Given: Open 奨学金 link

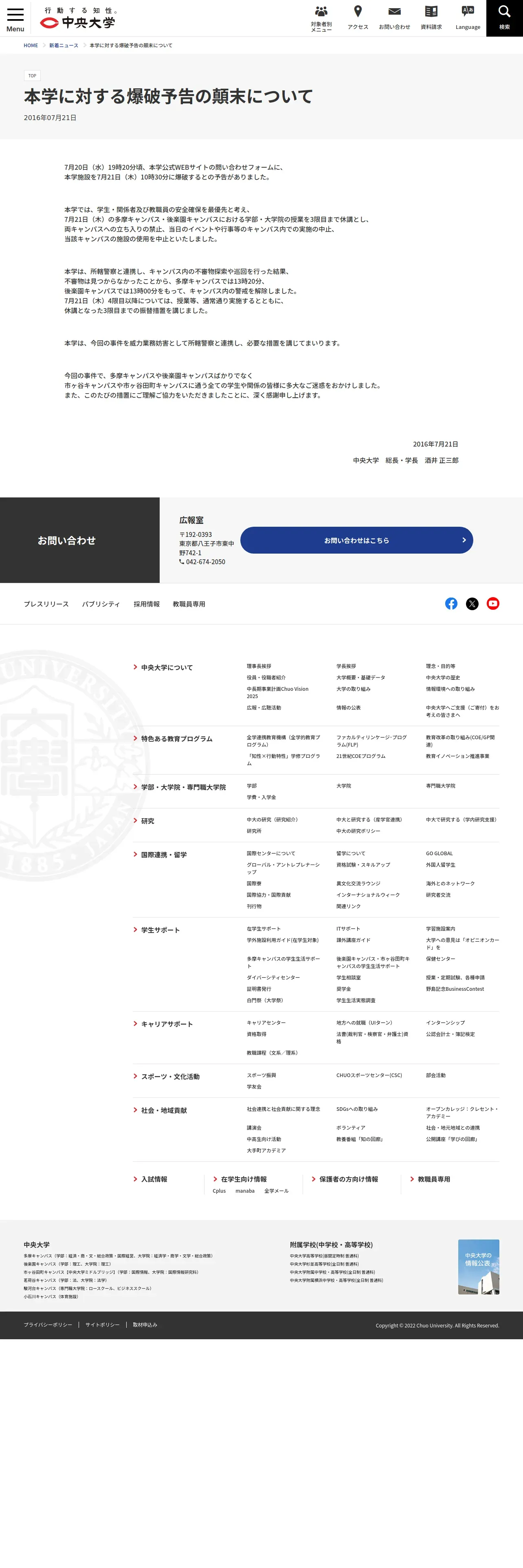Looking at the screenshot, I should 344,988.
